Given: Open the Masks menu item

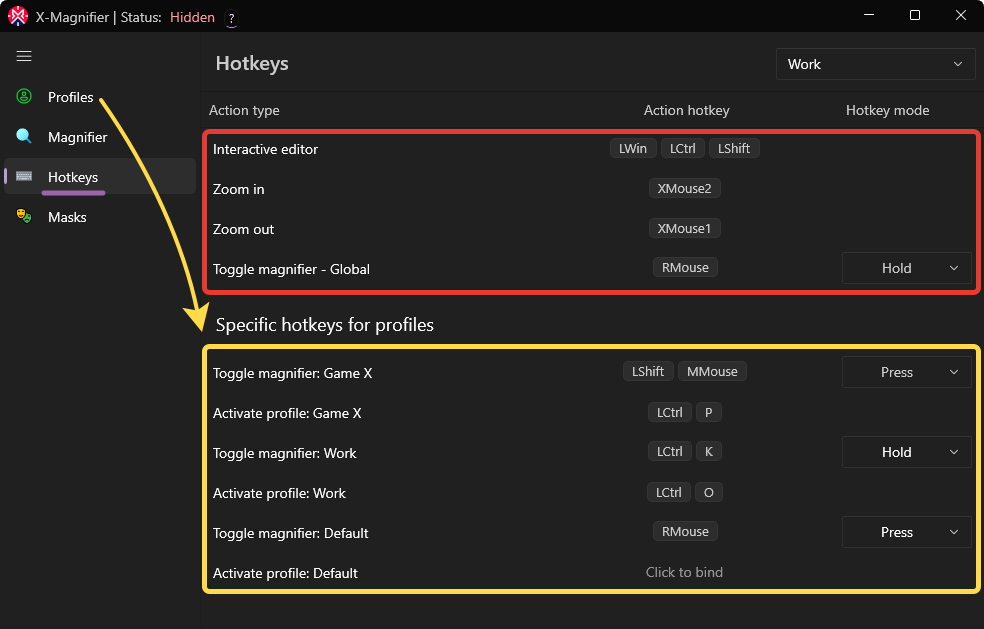Looking at the screenshot, I should (x=67, y=217).
